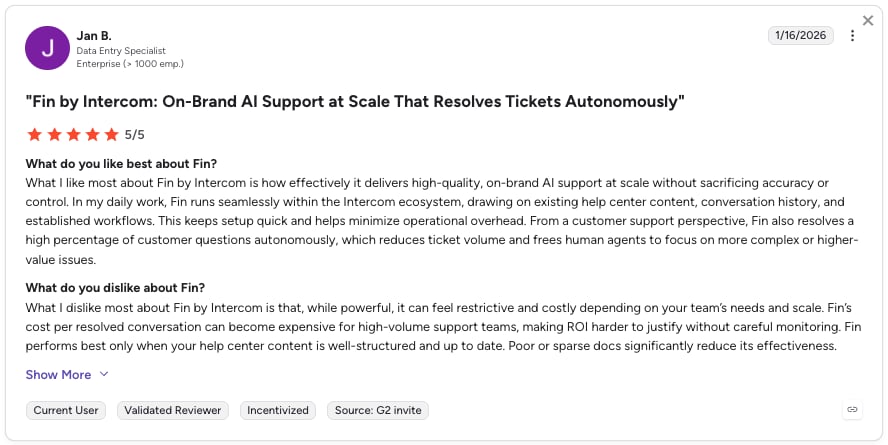
Task: Click the purple J reviewer avatar
Action: point(48,48)
